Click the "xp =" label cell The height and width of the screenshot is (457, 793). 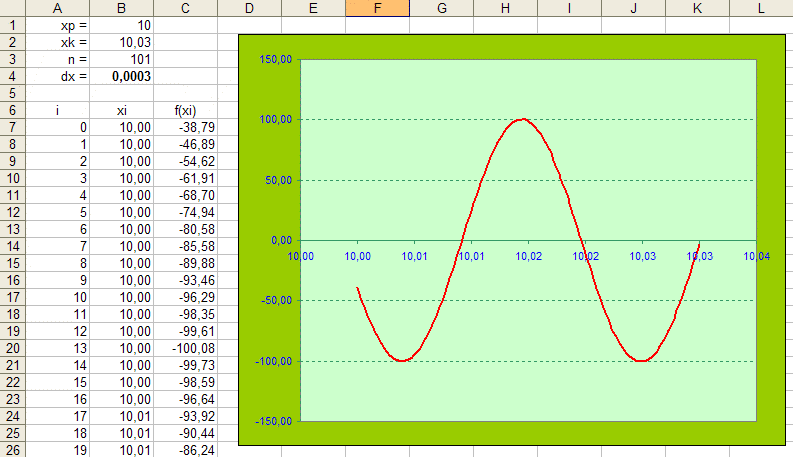click(58, 25)
